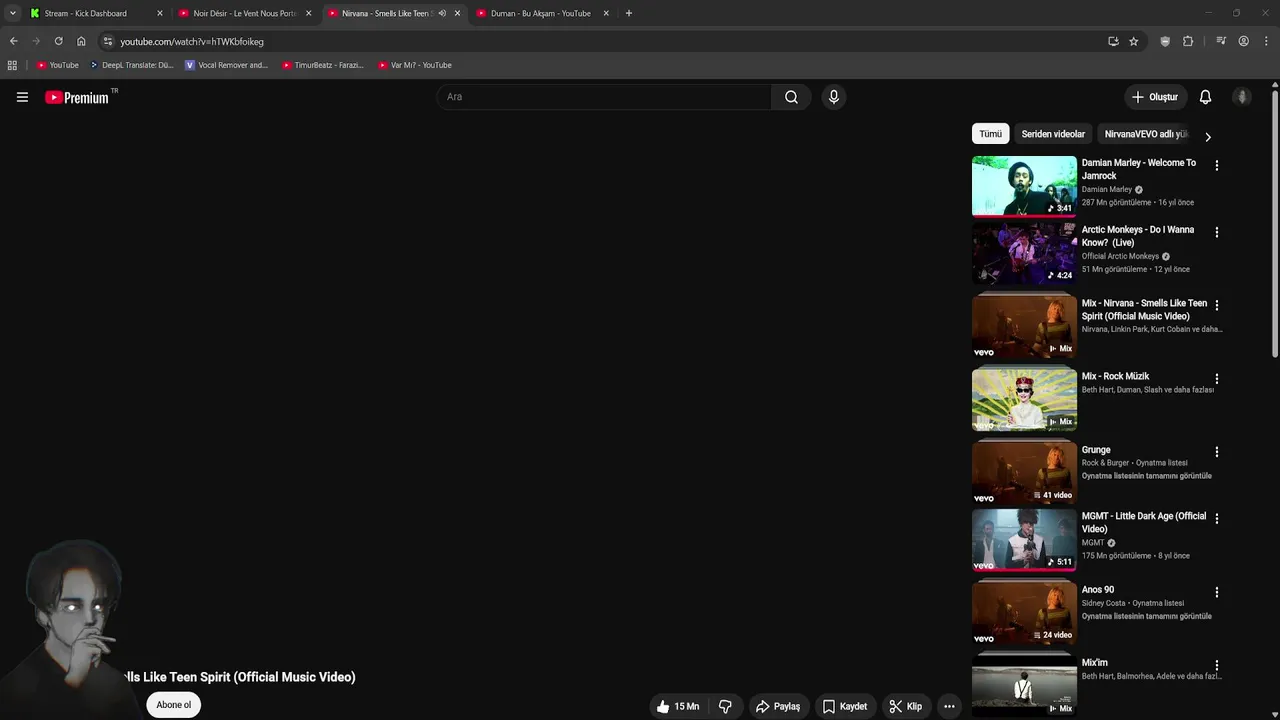This screenshot has width=1280, height=720.
Task: Open browser media controls icon
Action: [1221, 41]
